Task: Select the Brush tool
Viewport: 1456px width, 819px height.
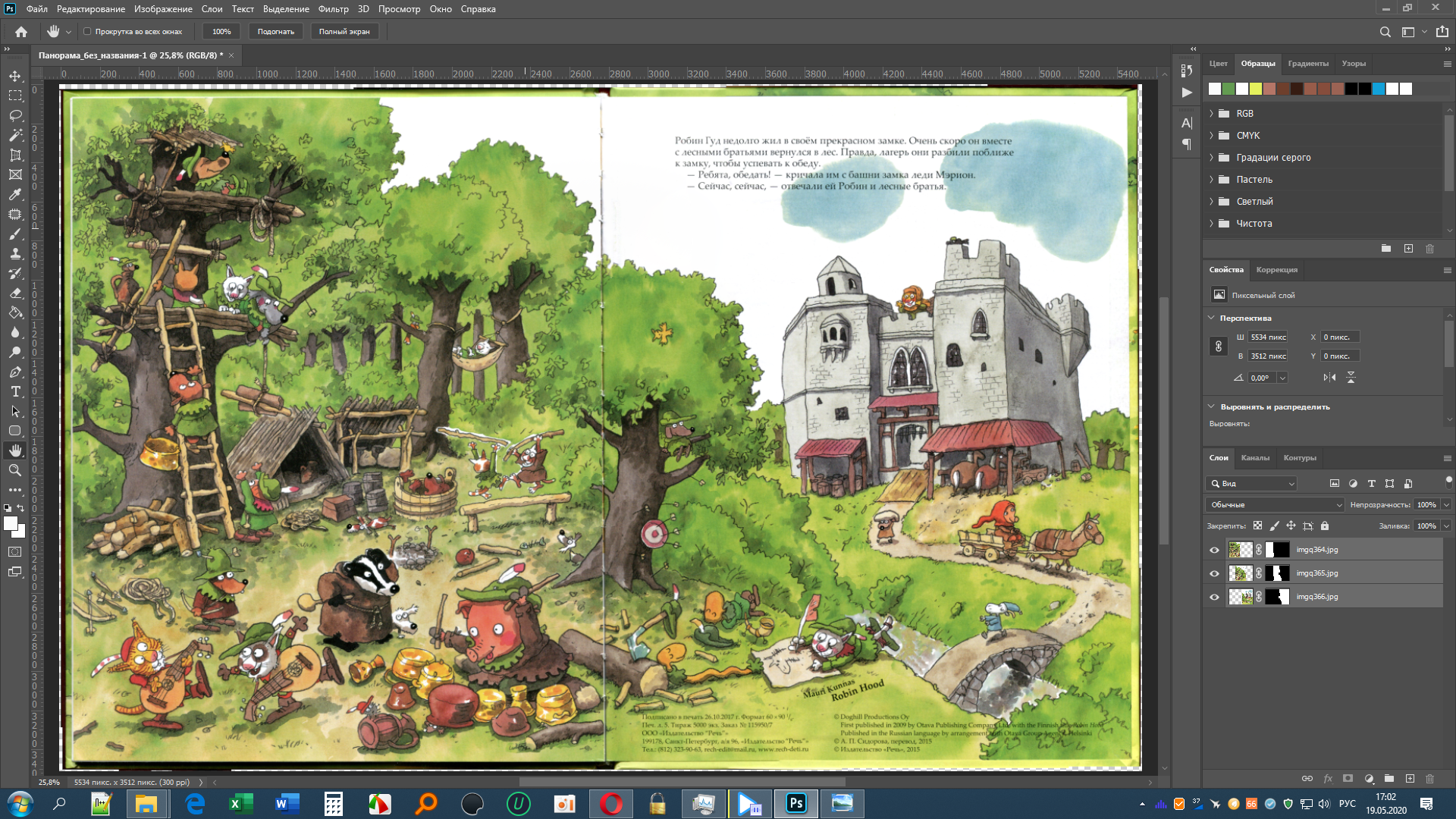Action: [15, 234]
